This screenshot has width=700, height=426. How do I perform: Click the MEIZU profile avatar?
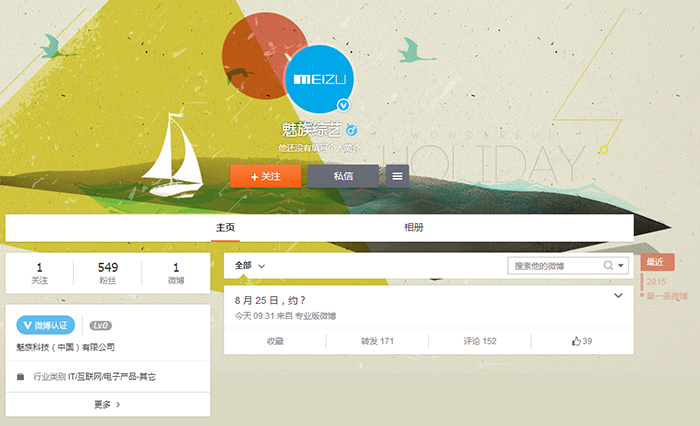pos(319,79)
